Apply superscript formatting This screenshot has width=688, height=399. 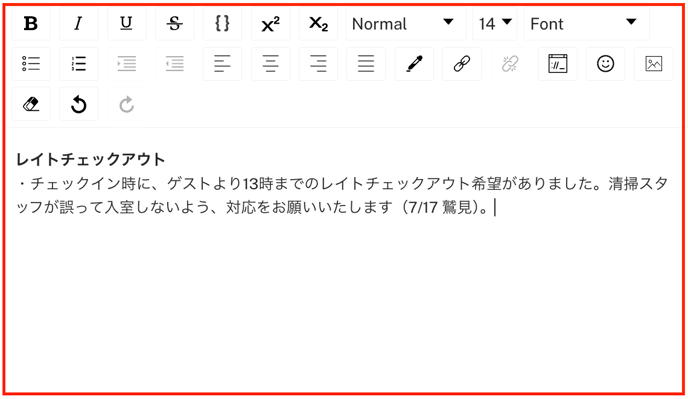270,23
